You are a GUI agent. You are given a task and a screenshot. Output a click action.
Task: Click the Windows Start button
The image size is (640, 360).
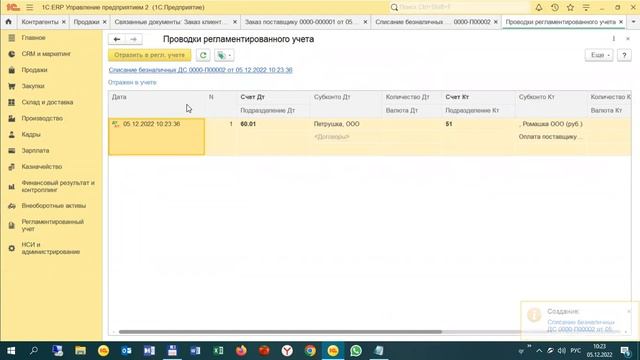[11, 351]
